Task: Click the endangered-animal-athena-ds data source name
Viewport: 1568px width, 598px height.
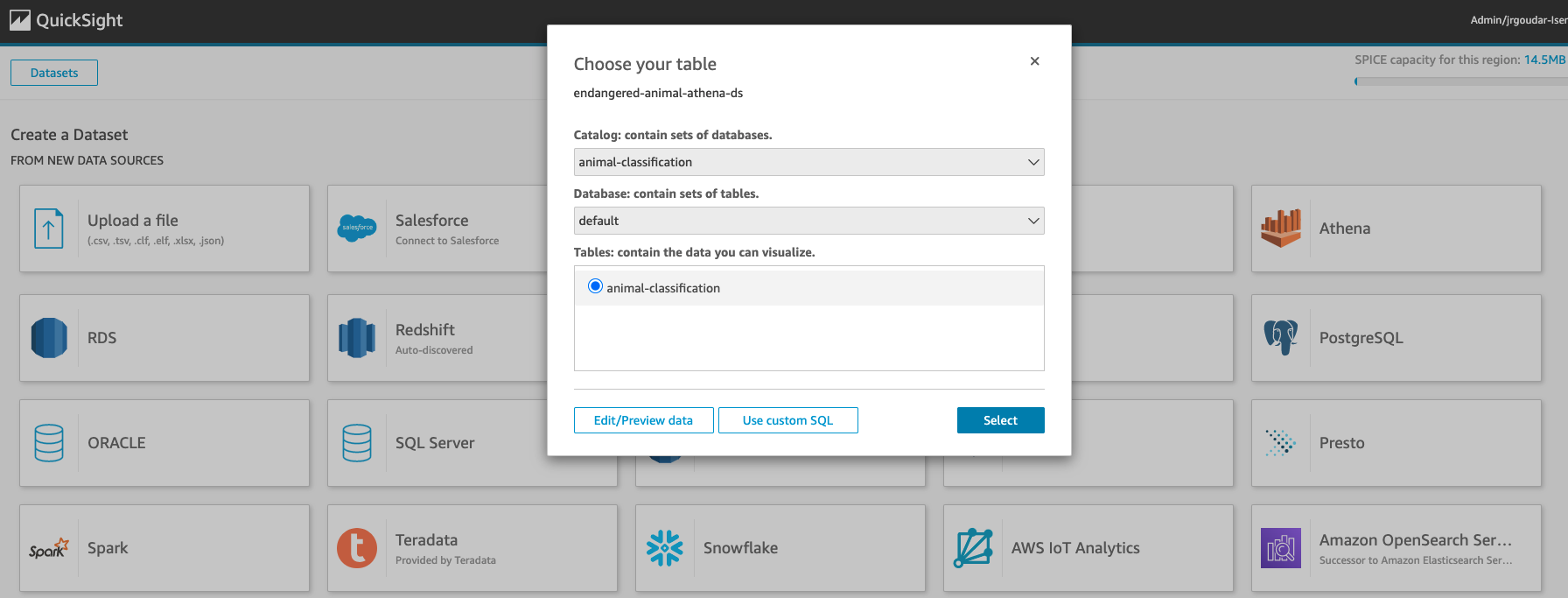Action: pyautogui.click(x=658, y=93)
